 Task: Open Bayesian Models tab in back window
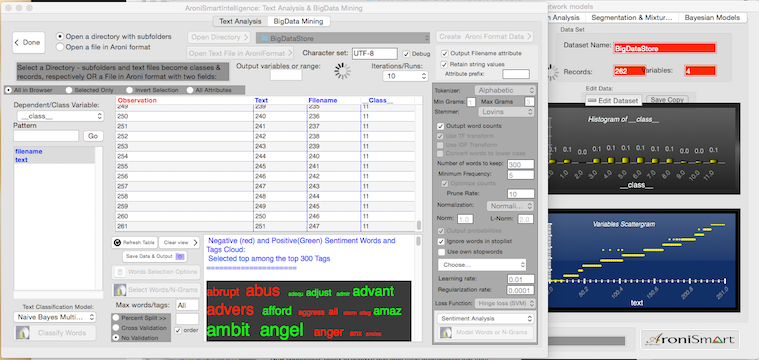(712, 17)
